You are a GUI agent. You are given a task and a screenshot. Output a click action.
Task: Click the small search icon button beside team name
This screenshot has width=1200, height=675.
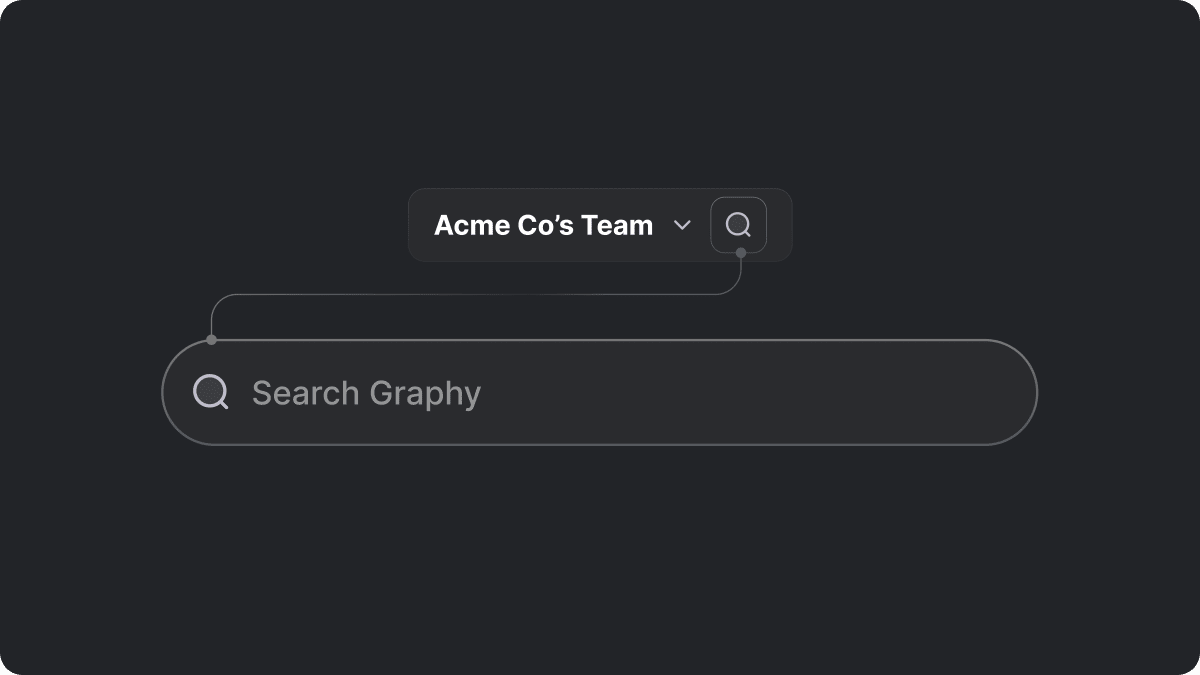738,225
